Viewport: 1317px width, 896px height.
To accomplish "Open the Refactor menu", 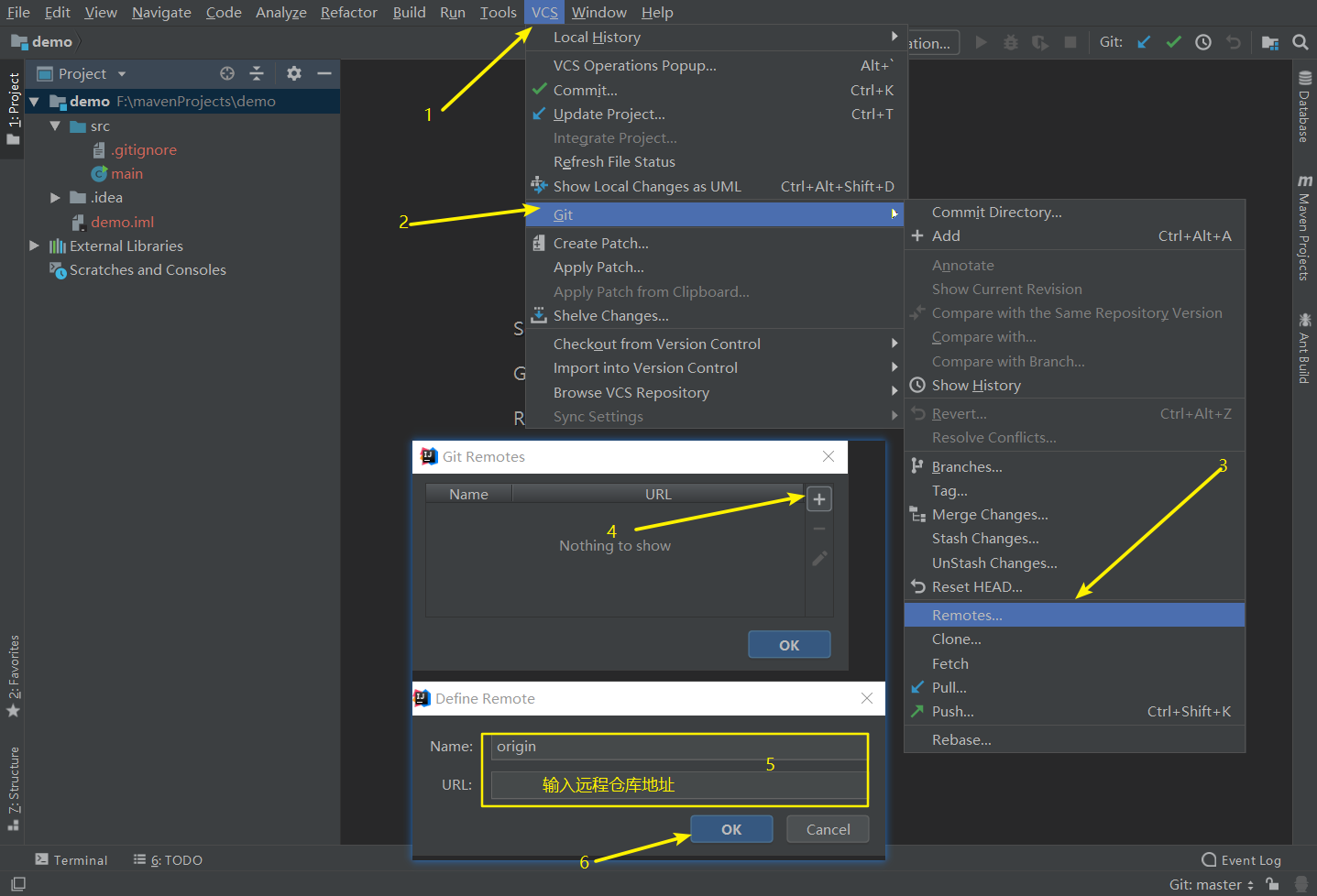I will (348, 12).
